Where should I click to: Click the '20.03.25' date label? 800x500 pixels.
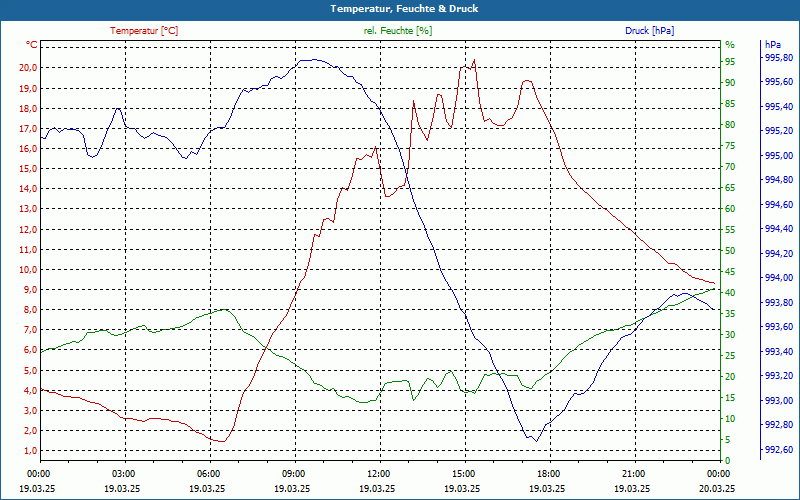[x=719, y=488]
